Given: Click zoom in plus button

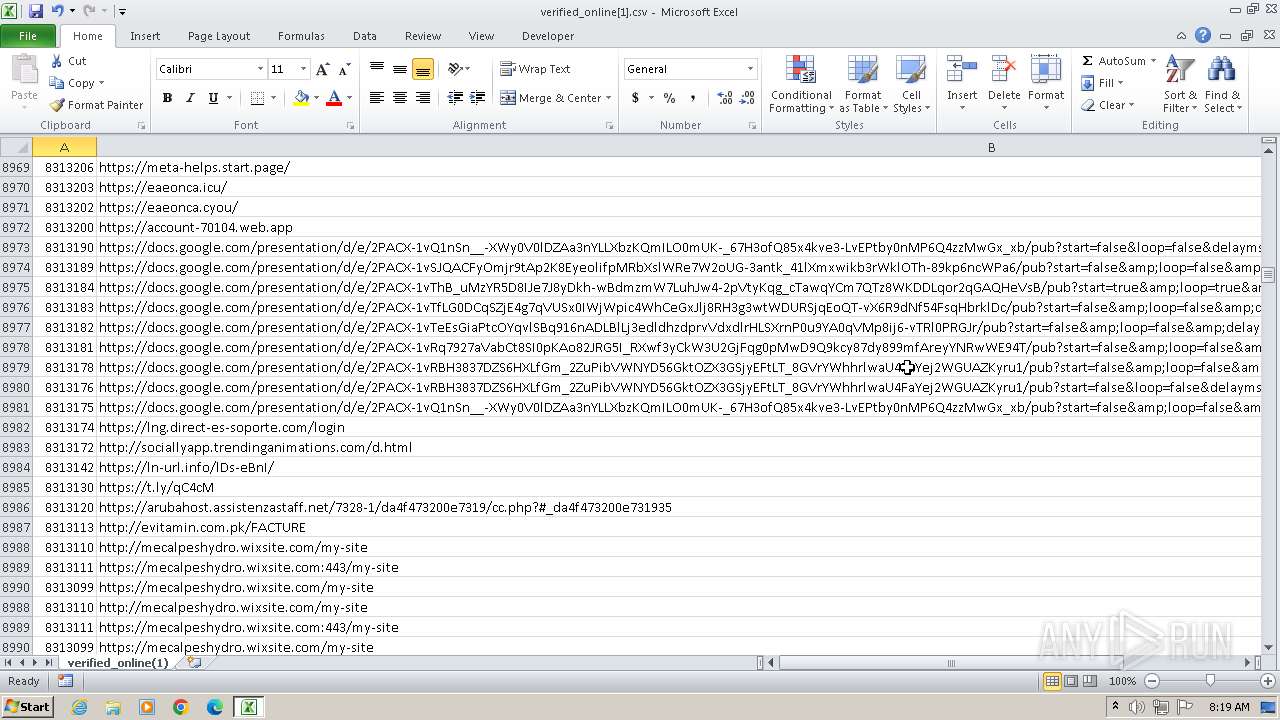Looking at the screenshot, I should [1267, 681].
